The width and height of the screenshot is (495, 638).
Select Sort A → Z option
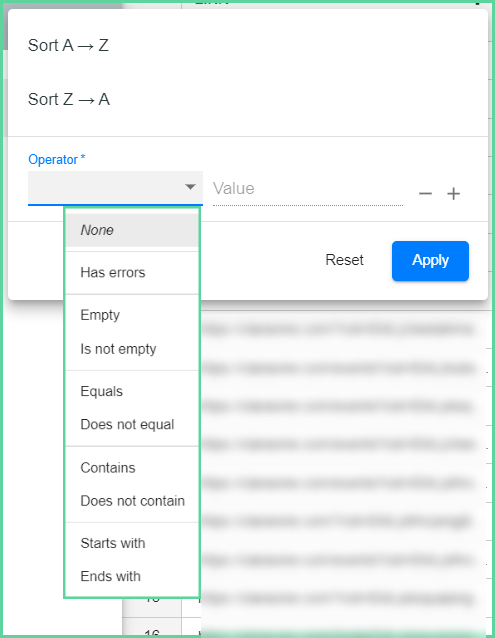(x=68, y=45)
